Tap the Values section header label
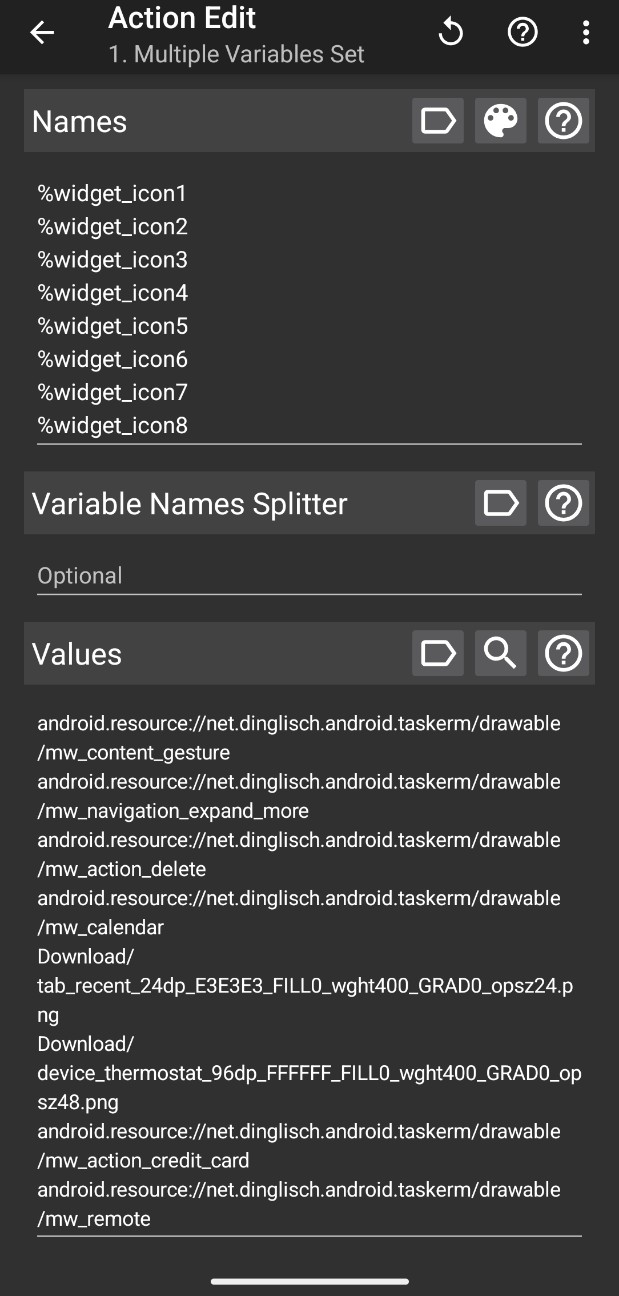Screen dimensions: 619x1296 click(x=77, y=654)
